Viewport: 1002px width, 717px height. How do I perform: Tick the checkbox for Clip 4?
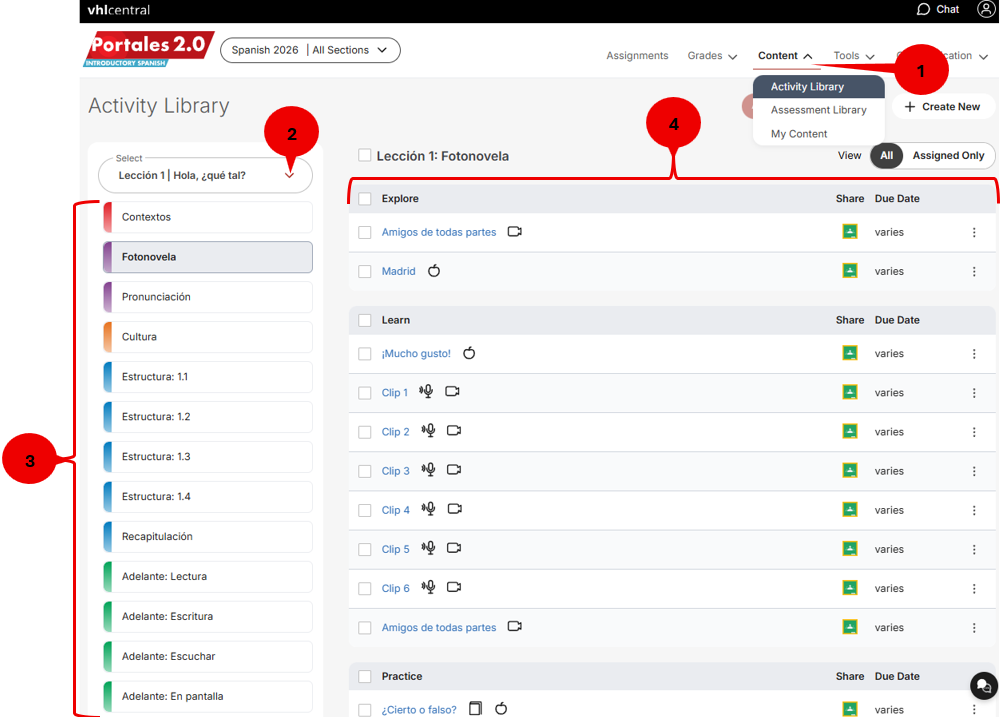364,511
